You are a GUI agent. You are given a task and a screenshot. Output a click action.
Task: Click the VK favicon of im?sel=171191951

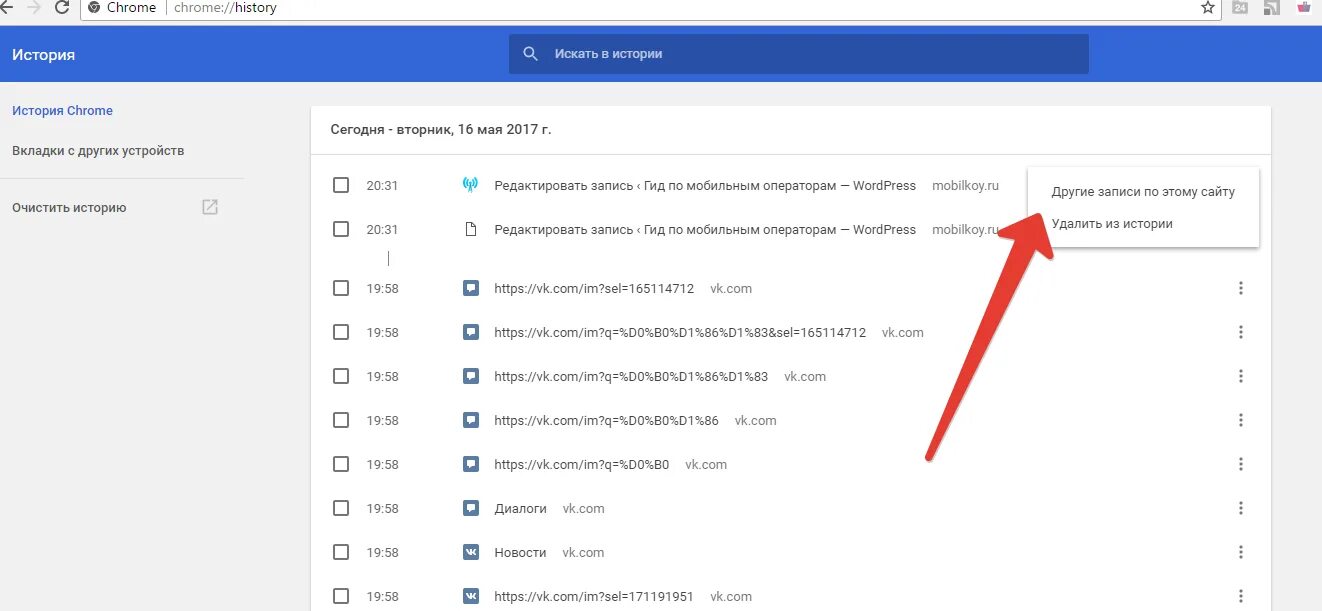(x=471, y=596)
